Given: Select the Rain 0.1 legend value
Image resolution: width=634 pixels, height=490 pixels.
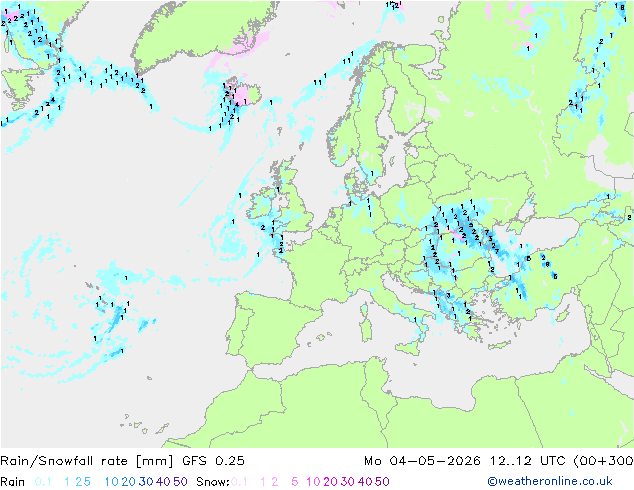Looking at the screenshot, I should [43, 482].
